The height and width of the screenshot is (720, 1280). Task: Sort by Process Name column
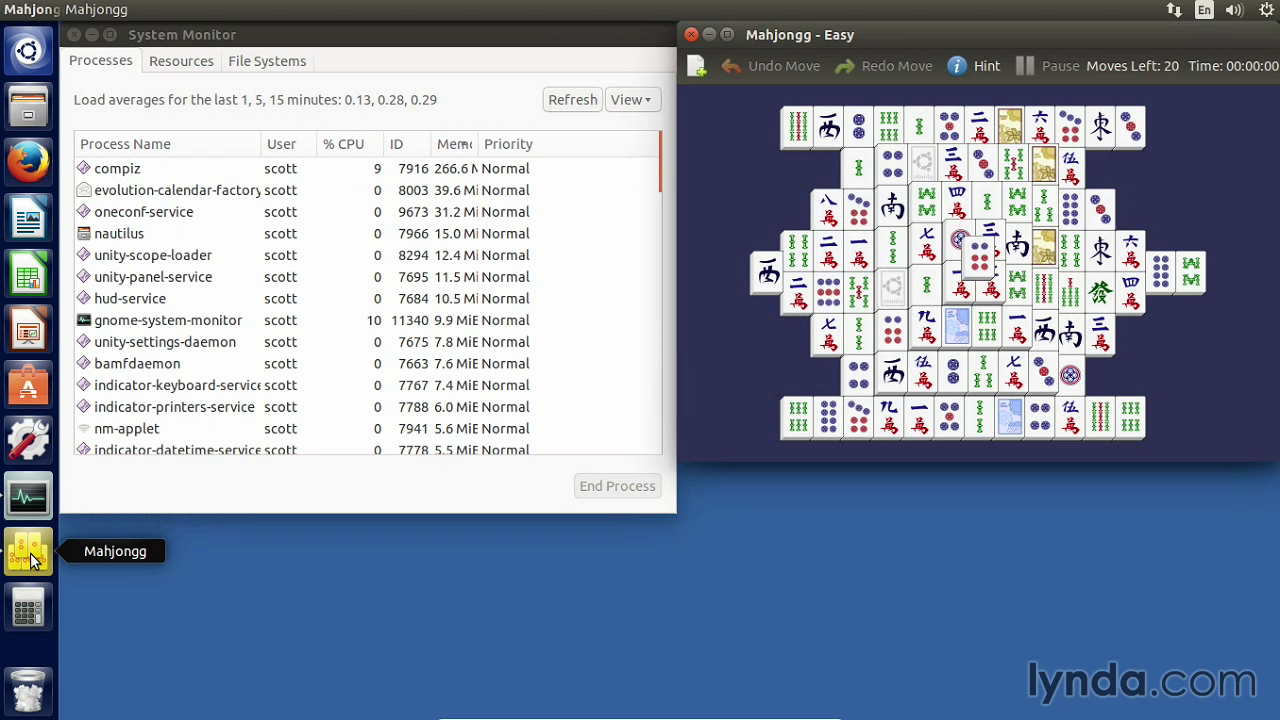167,144
